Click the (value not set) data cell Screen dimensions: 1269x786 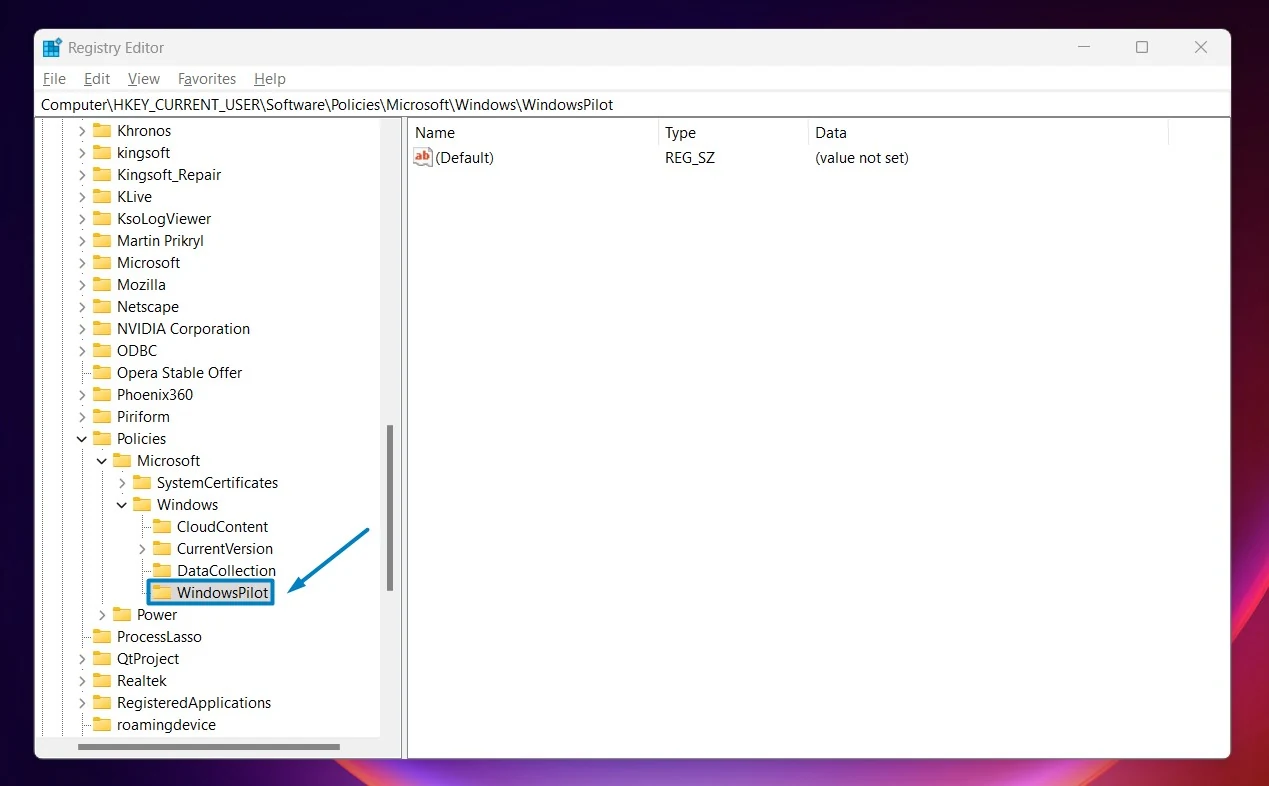pos(862,158)
